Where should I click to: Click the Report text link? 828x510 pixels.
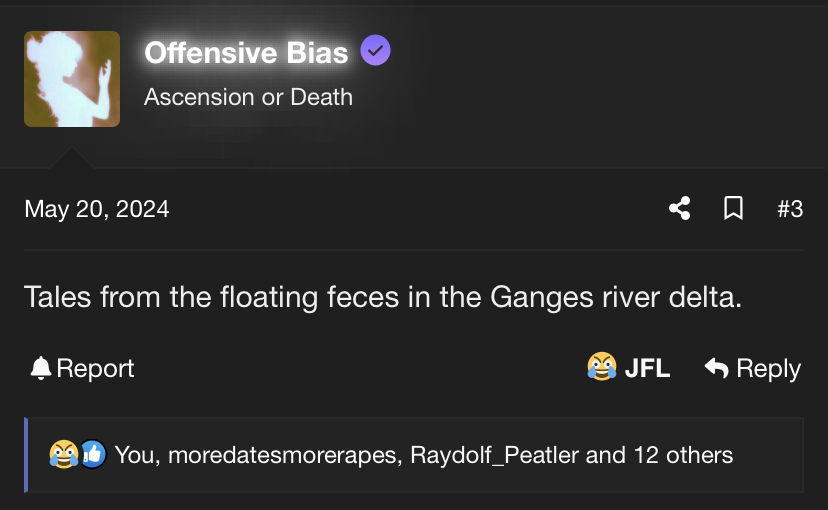[95, 368]
